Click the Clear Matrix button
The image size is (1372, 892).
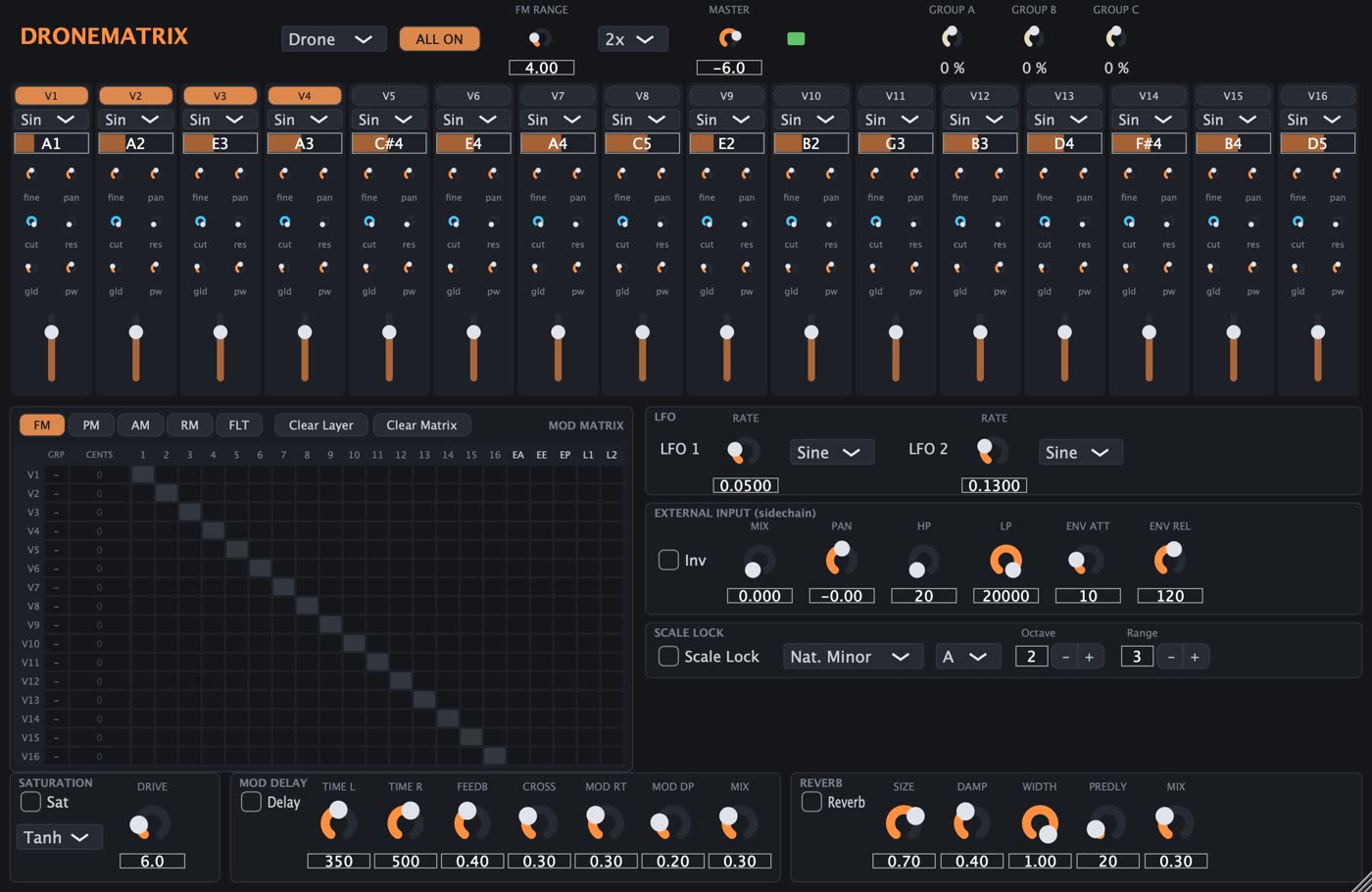click(421, 425)
